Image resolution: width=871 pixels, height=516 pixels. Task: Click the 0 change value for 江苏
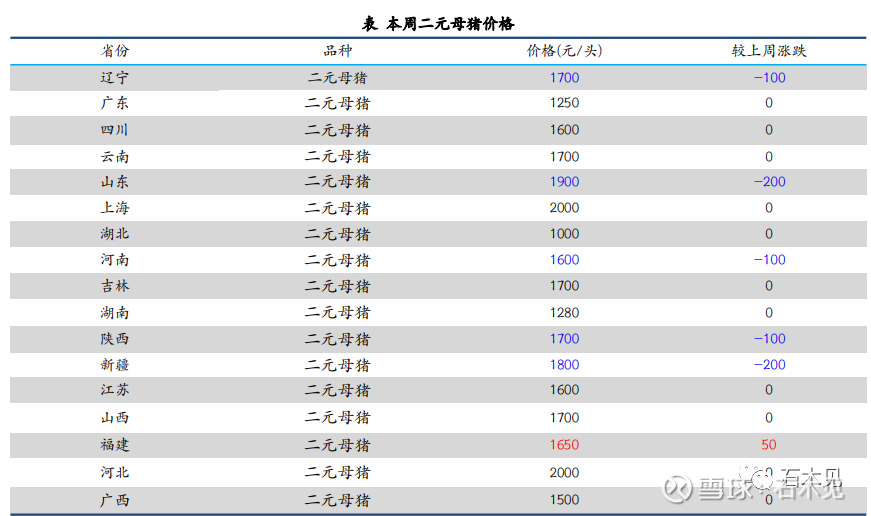(x=769, y=390)
